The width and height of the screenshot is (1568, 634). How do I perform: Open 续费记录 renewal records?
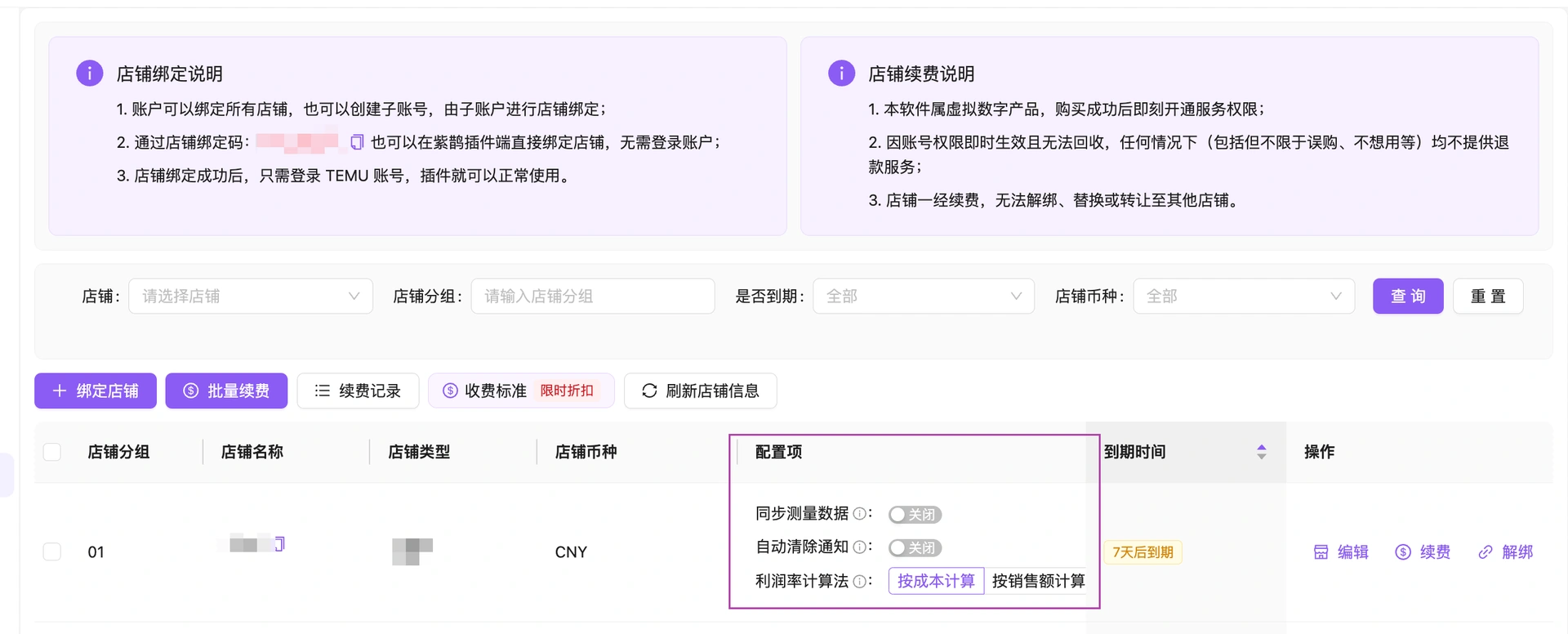click(x=358, y=391)
